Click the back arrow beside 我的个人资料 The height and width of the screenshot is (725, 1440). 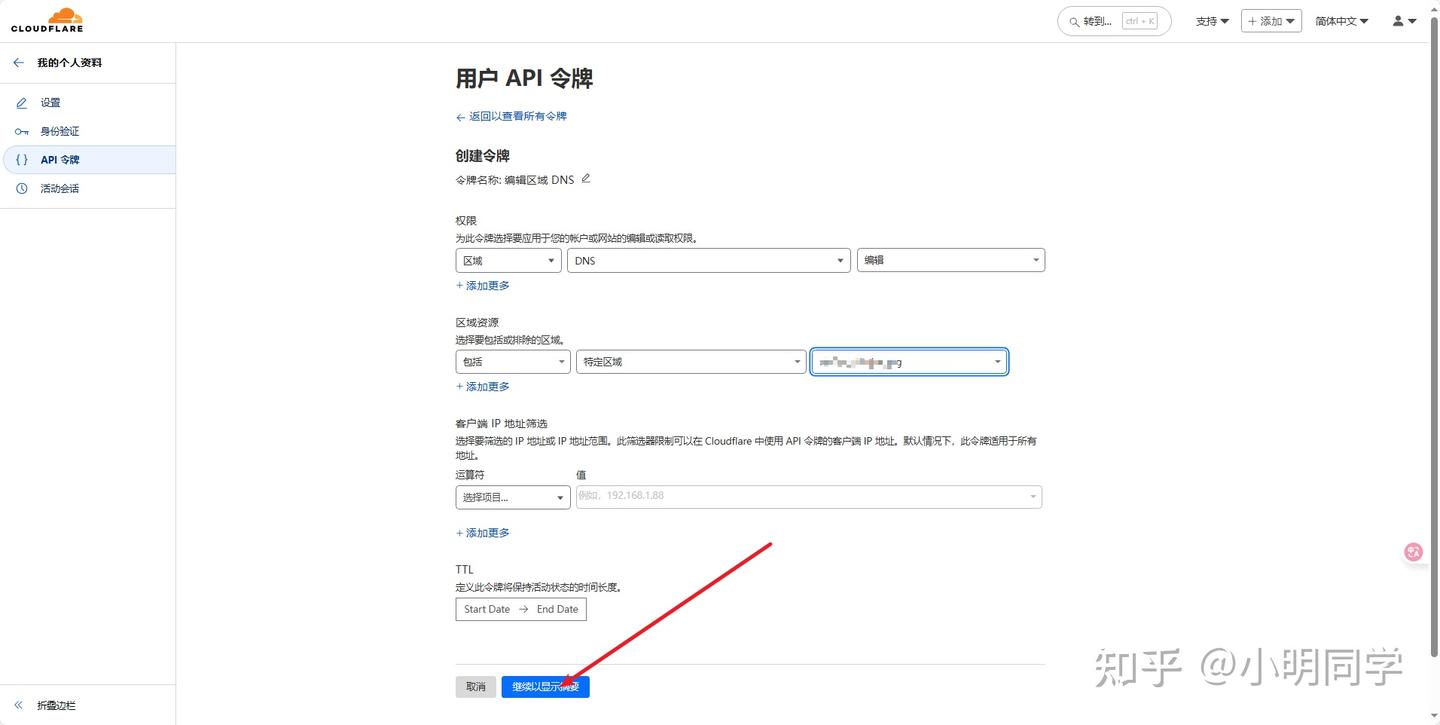[x=18, y=63]
